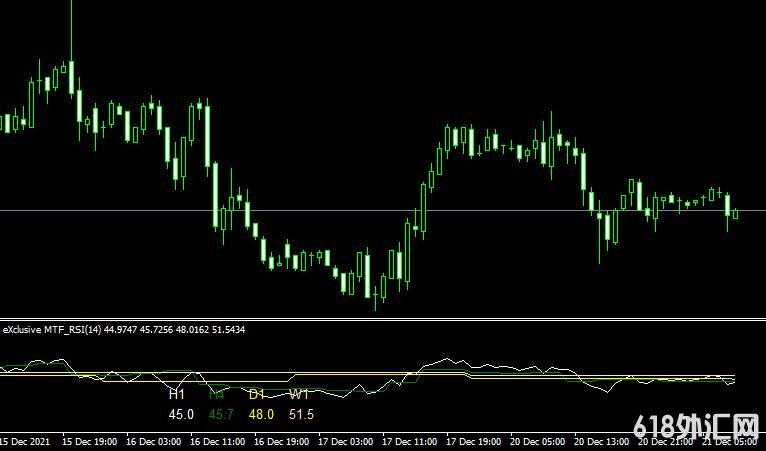Screen dimensions: 766x451
Task: Click the 16 Dec 19:00 time axis label
Action: (x=282, y=442)
